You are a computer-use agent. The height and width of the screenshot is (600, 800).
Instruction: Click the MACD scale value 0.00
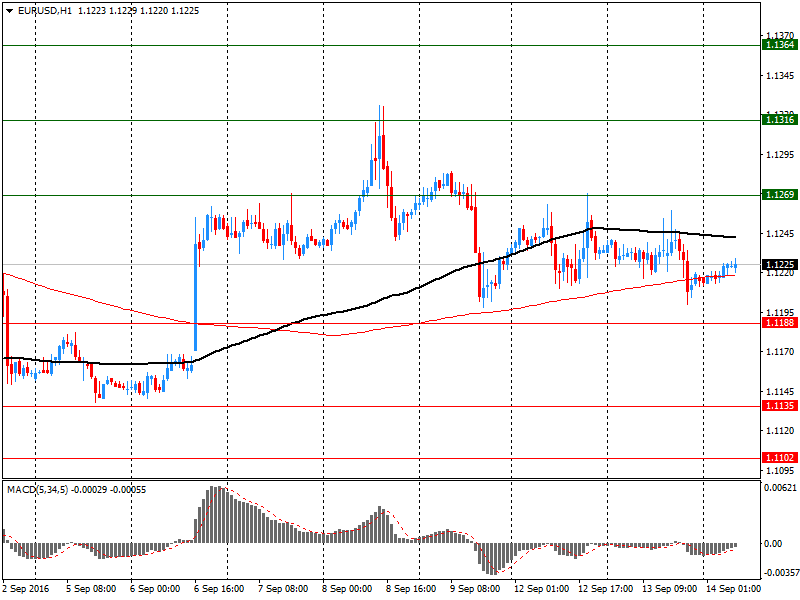coord(773,544)
